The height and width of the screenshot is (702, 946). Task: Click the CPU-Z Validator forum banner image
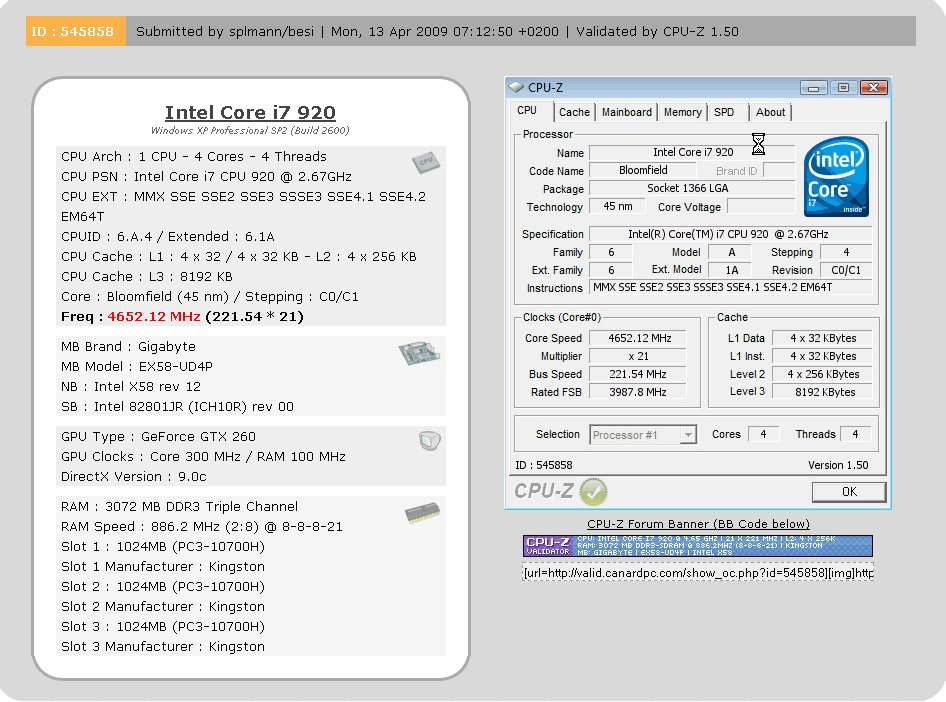(697, 546)
